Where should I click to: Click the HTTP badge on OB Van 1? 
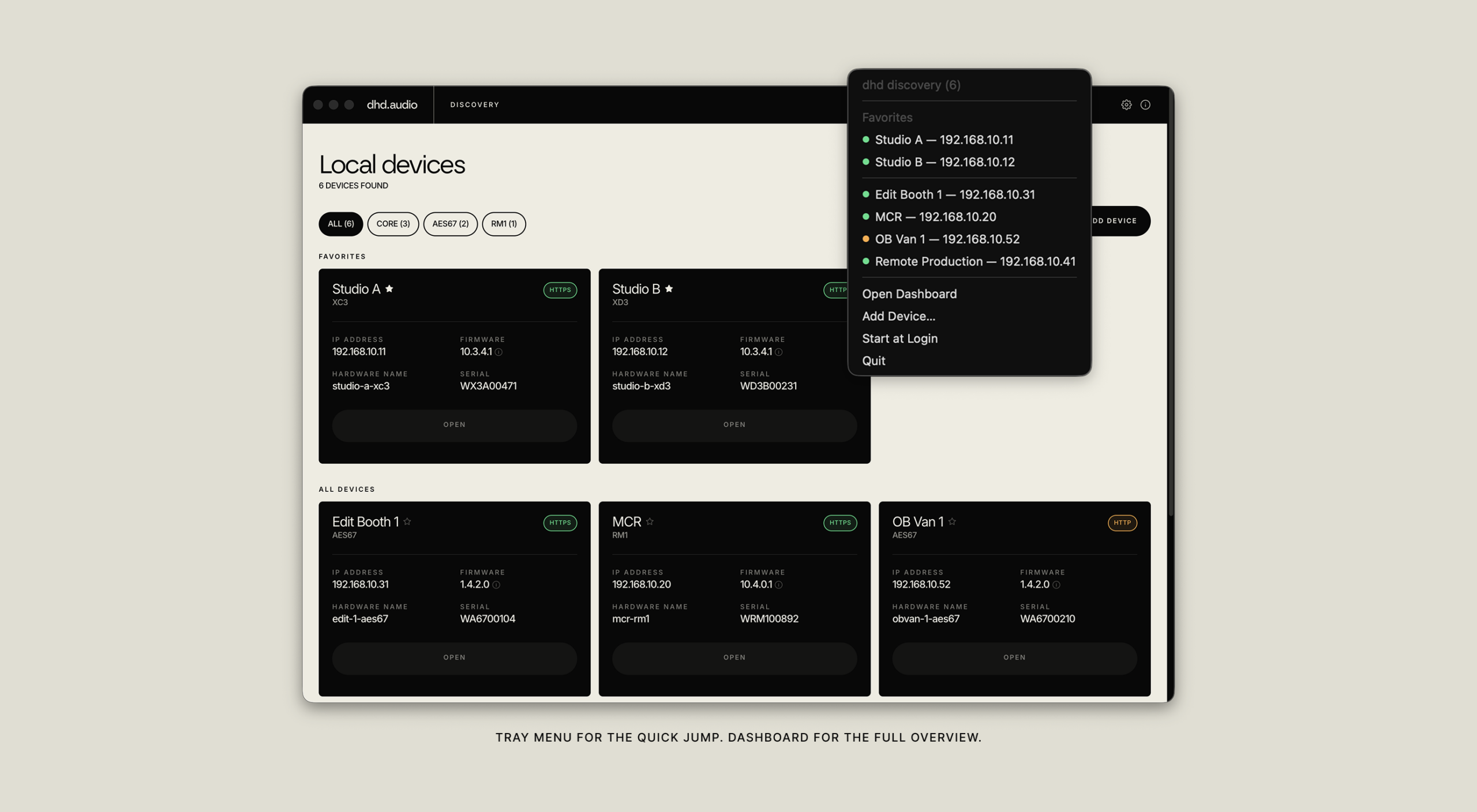pos(1122,522)
